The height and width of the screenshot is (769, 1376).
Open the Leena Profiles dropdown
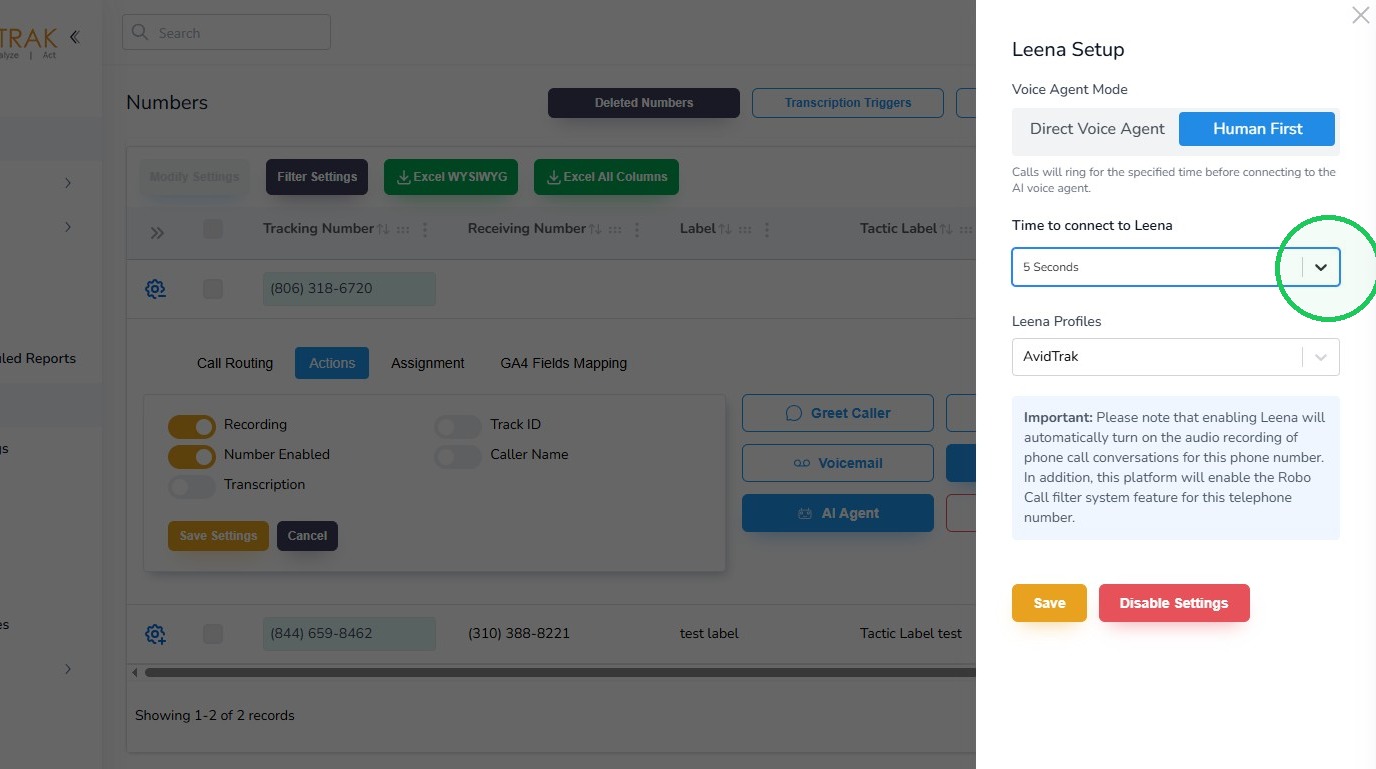pos(1175,357)
